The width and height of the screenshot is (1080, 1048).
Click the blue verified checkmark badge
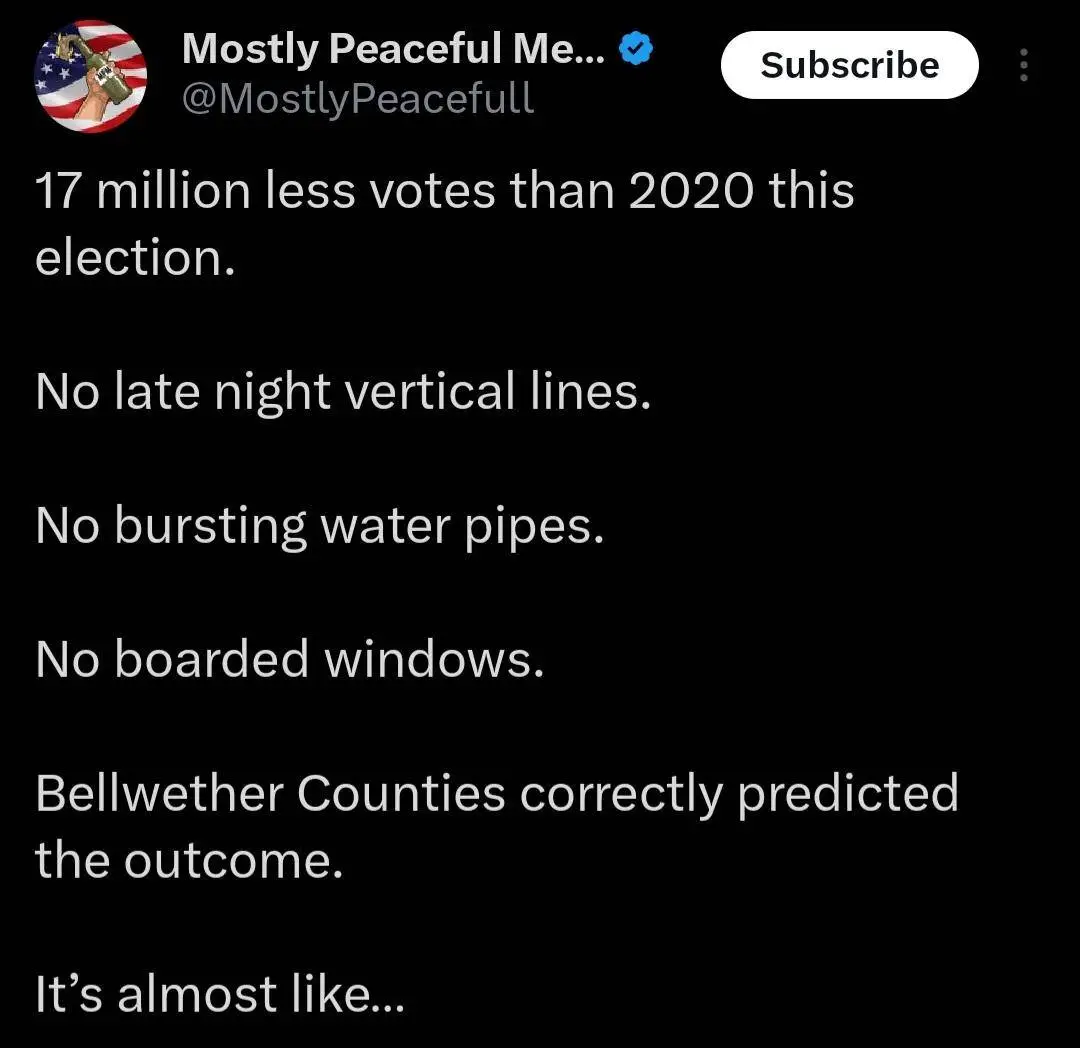(636, 48)
